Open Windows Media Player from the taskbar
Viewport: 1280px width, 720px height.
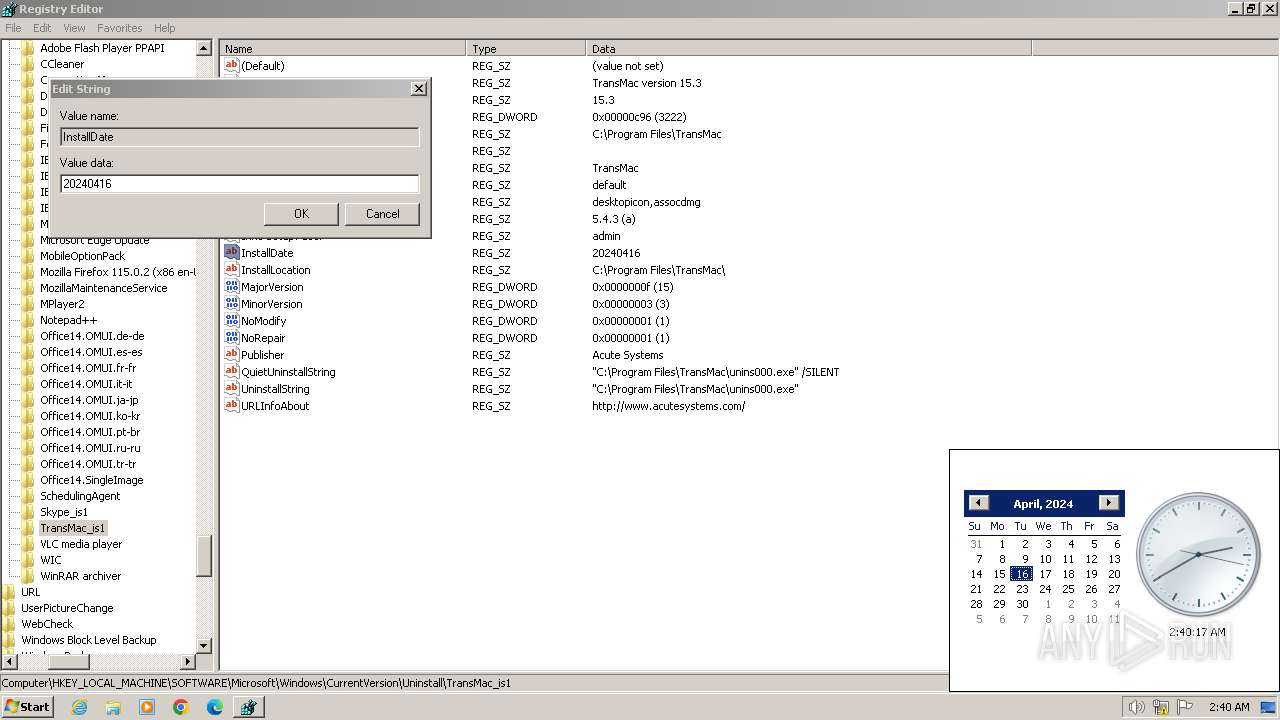147,707
